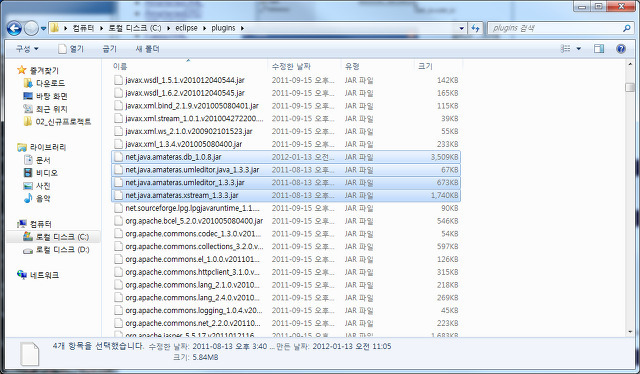
Task: Click the refresh button beside address bar
Action: (x=475, y=28)
